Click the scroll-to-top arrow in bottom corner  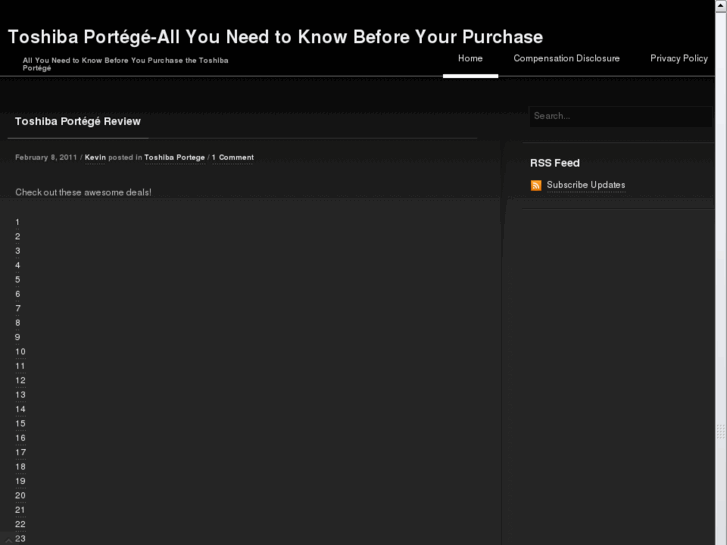tap(9, 540)
